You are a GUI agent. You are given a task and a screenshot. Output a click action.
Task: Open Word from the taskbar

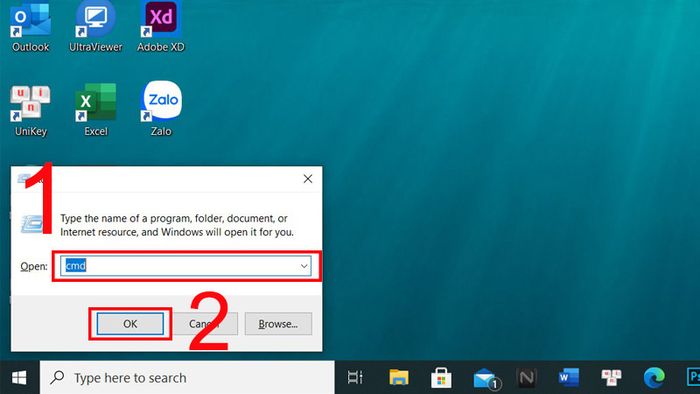(568, 377)
